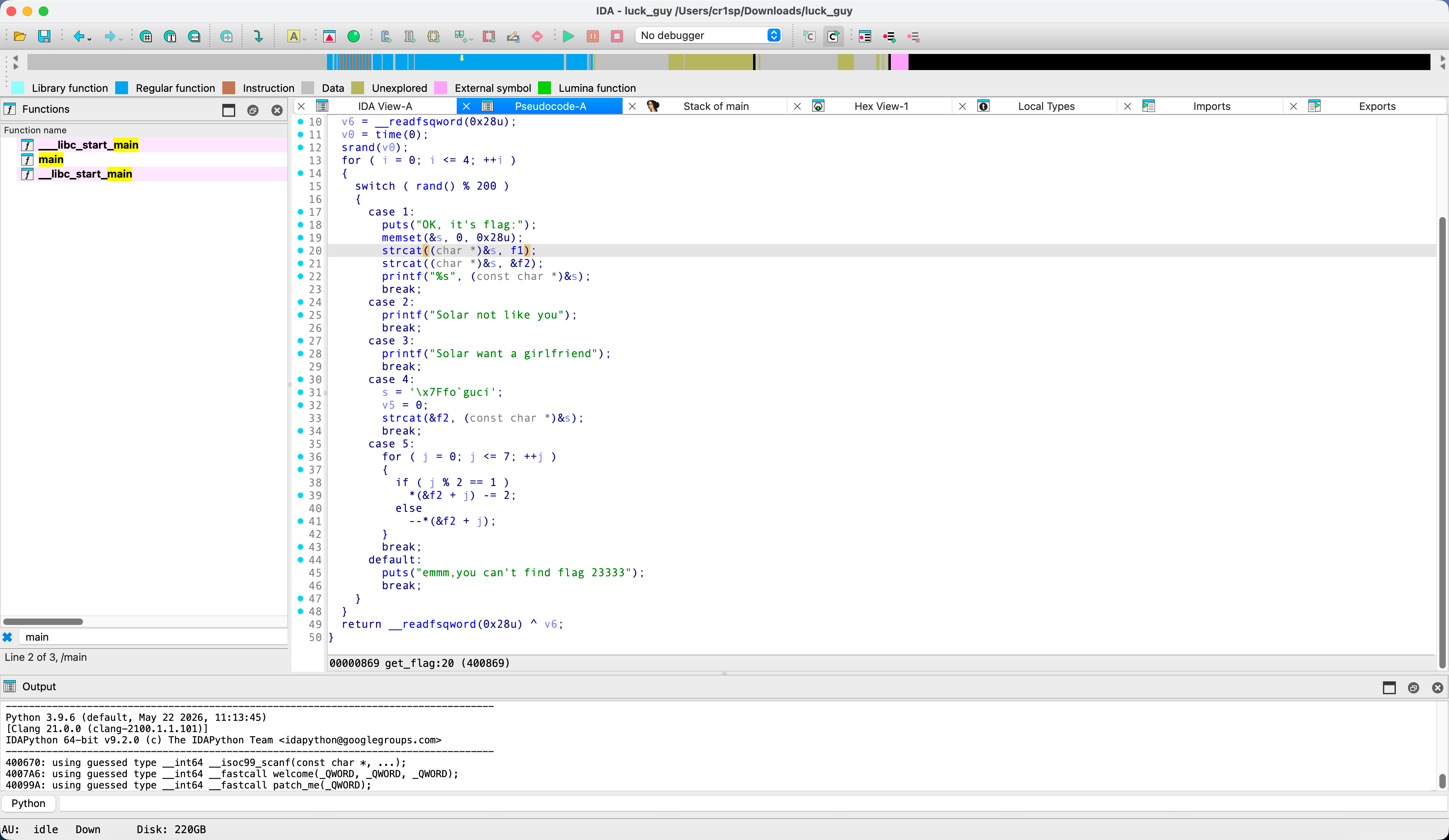
Task: Terminate the process with the red stop button
Action: [x=617, y=36]
